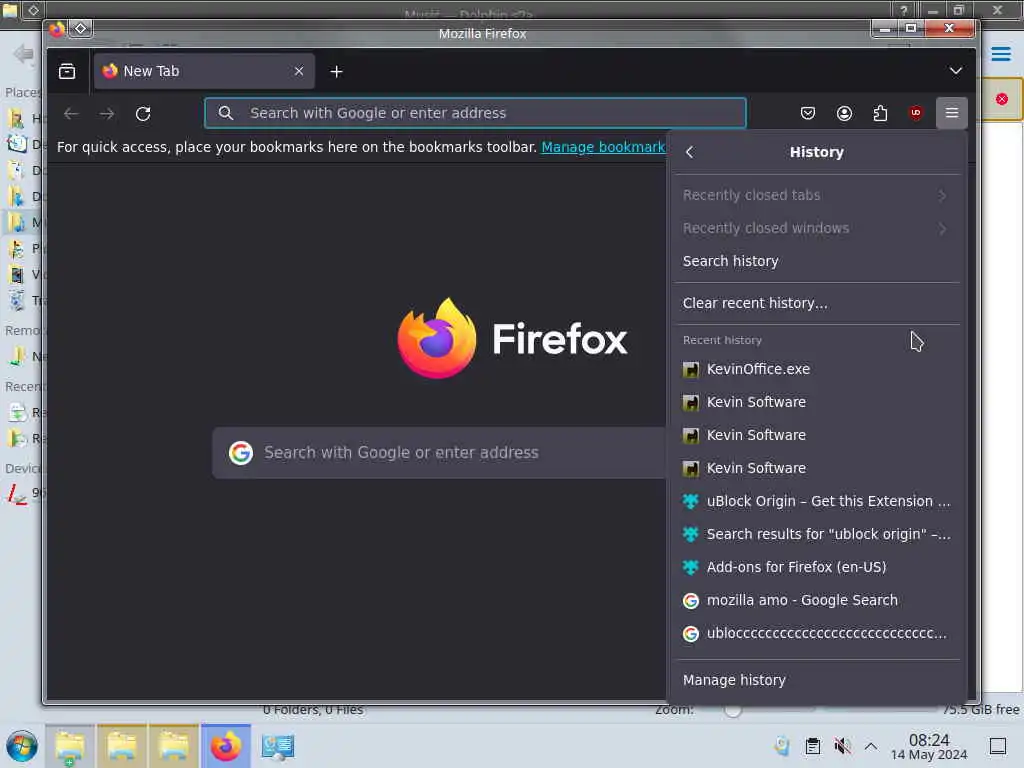Viewport: 1024px width, 768px height.
Task: Click Dolphin window help question button
Action: click(x=903, y=10)
